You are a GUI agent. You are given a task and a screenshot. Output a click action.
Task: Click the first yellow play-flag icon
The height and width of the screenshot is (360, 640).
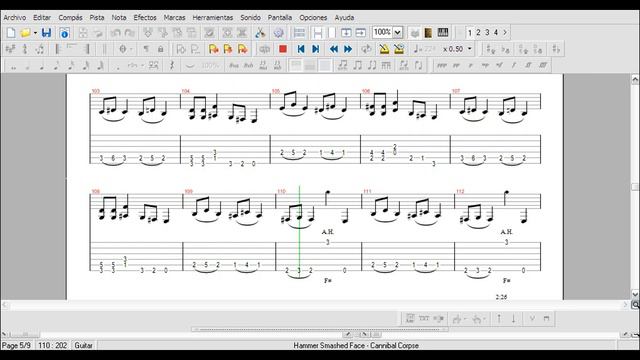[213, 49]
